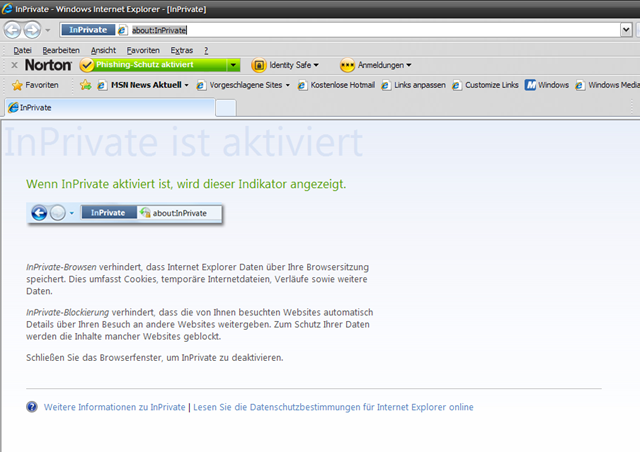Expand the address bar history dropdown
Screen dimensions: 640x452
pos(626,30)
